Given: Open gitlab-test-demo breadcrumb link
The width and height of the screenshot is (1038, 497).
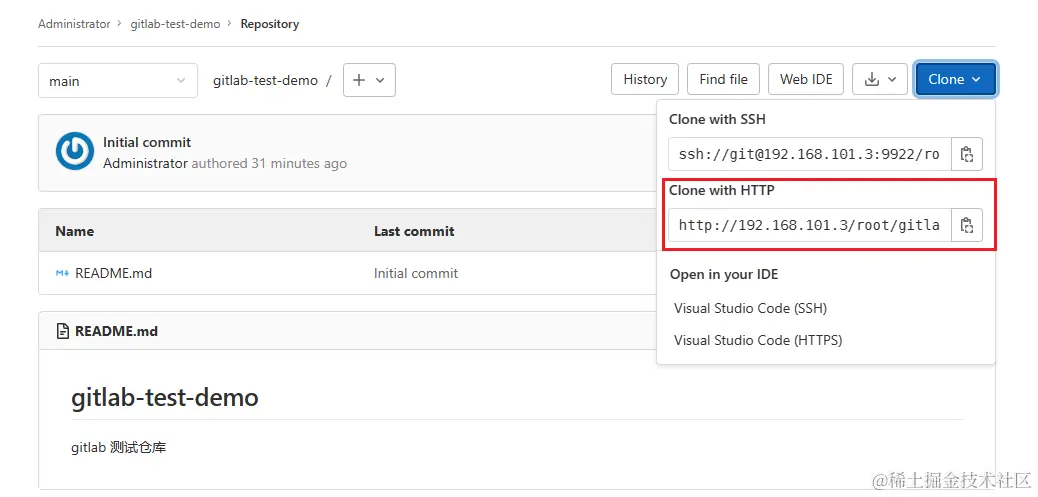Looking at the screenshot, I should tap(175, 24).
